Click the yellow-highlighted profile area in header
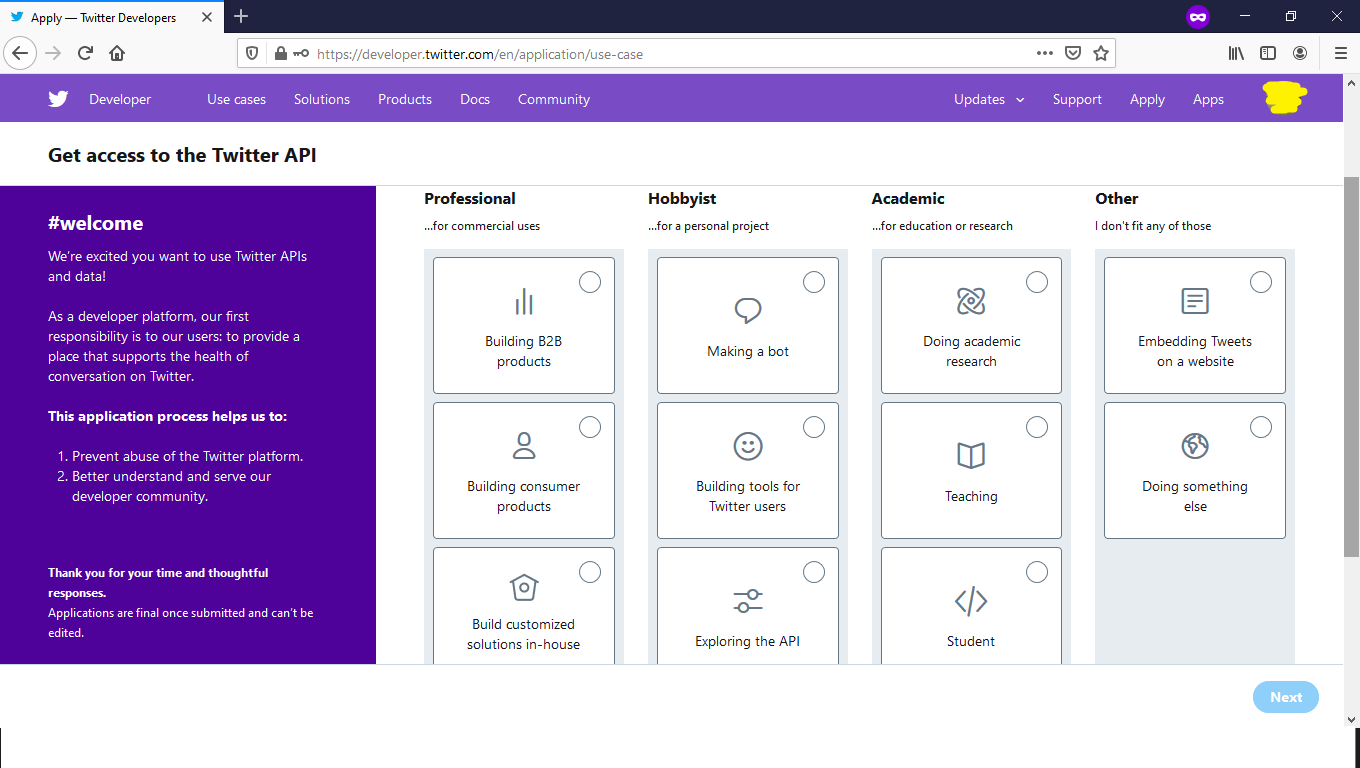 (x=1285, y=98)
